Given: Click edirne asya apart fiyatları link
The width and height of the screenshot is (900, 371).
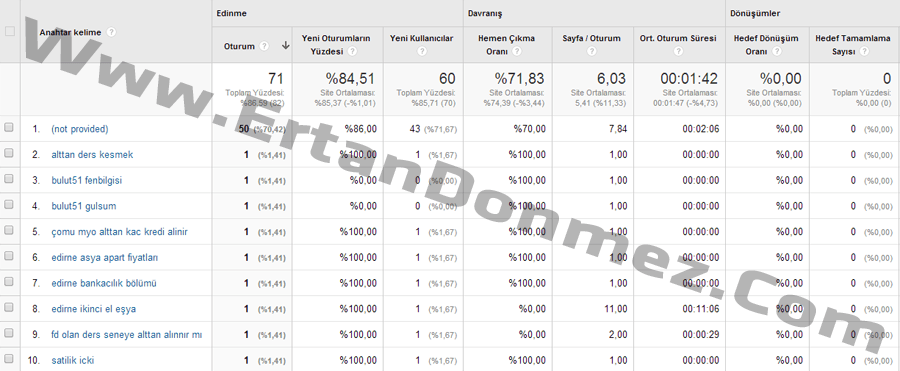Looking at the screenshot, I should [104, 258].
